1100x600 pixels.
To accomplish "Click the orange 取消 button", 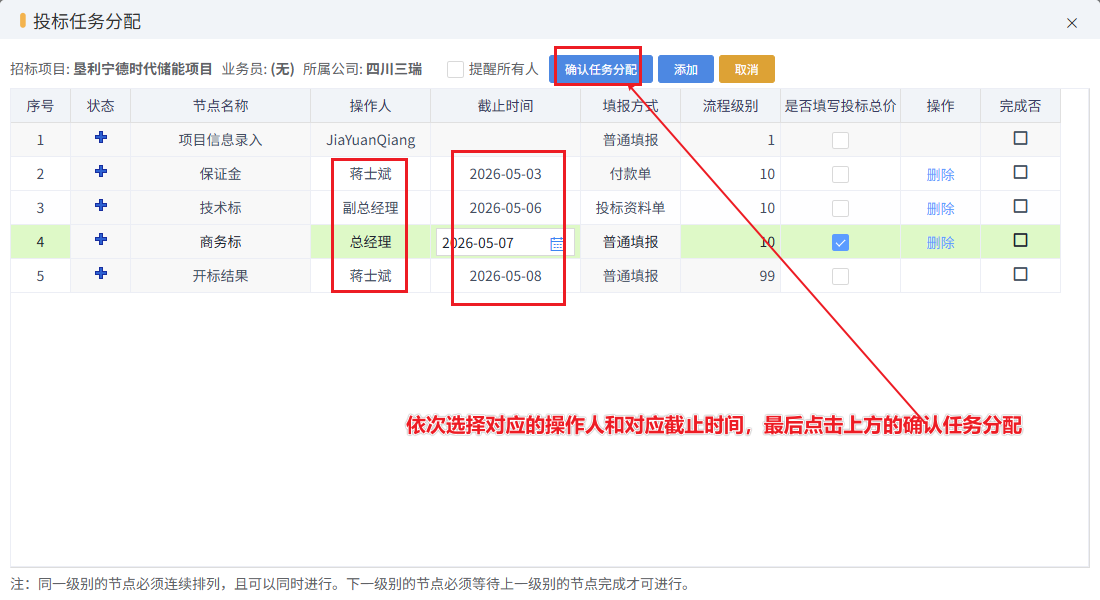I will [746, 69].
